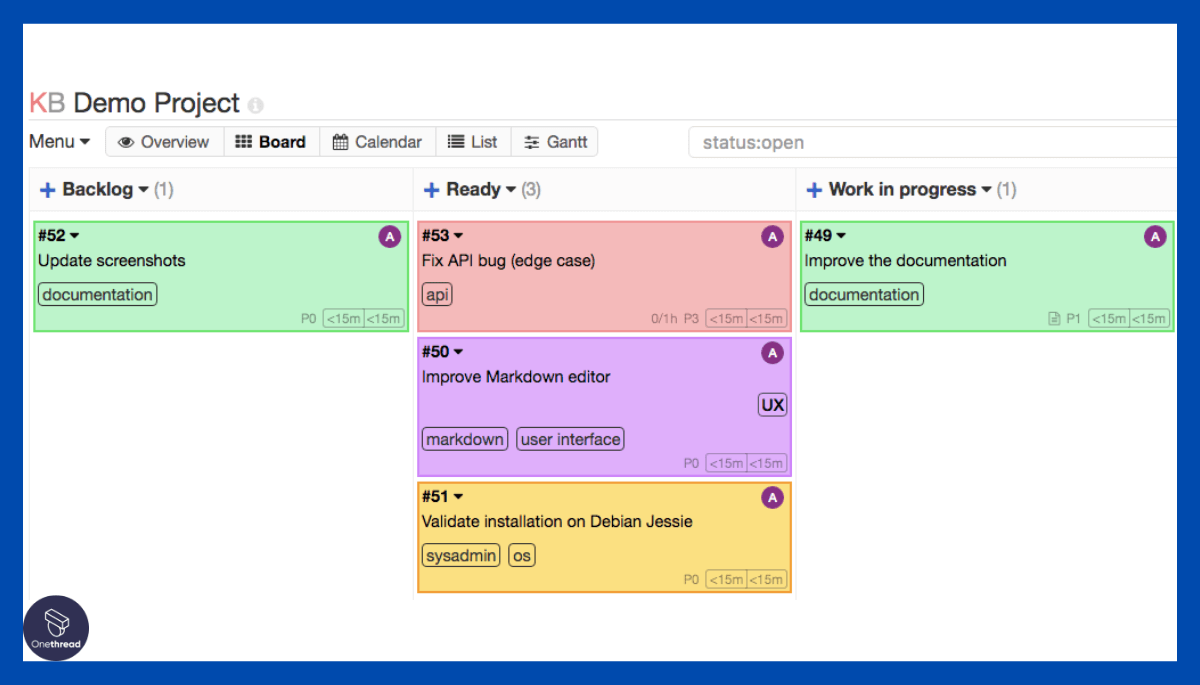Add a new task in the Ready column
Screen dimensions: 1200x685
click(x=430, y=189)
